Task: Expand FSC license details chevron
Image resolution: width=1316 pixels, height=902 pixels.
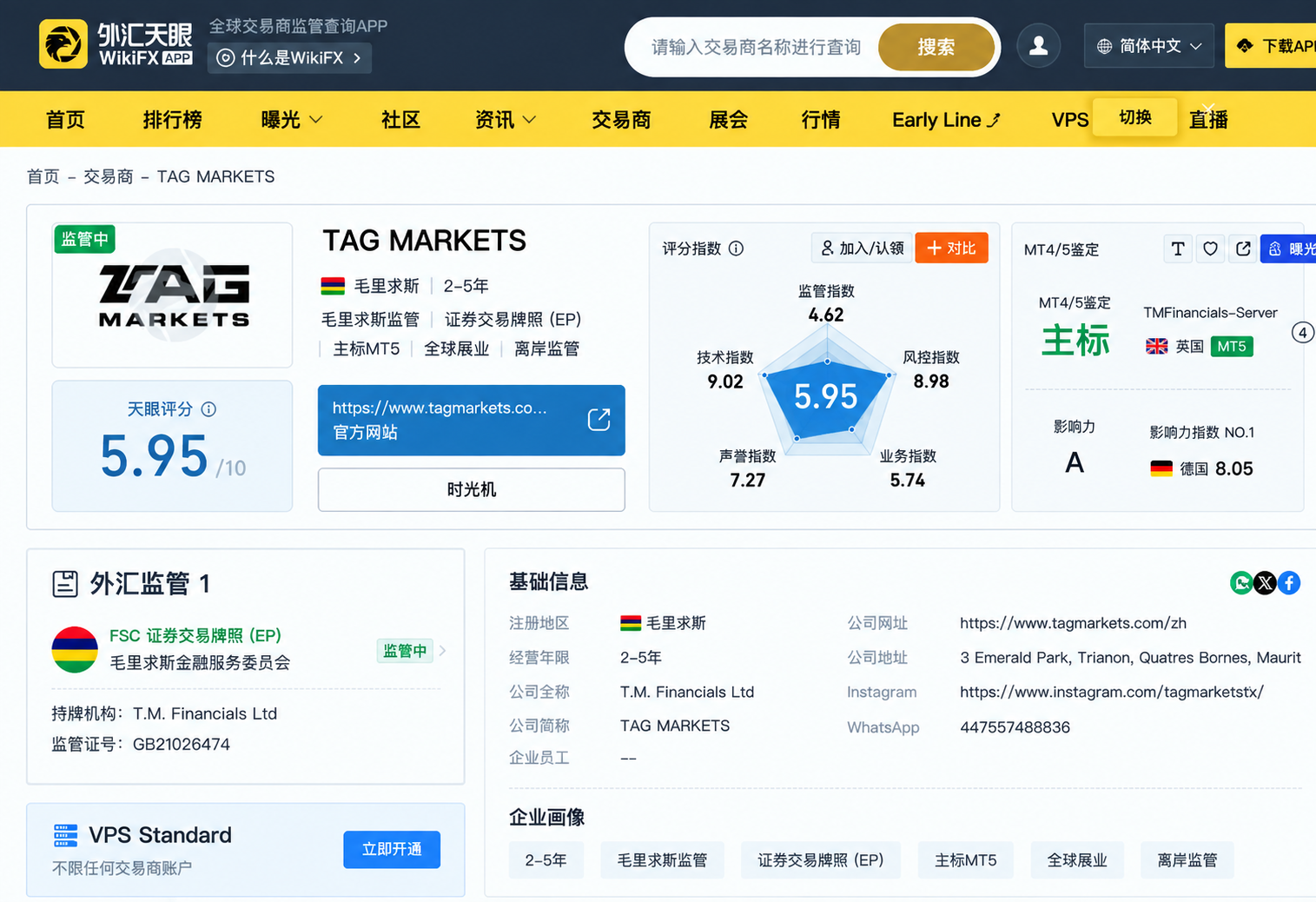Action: click(x=443, y=651)
